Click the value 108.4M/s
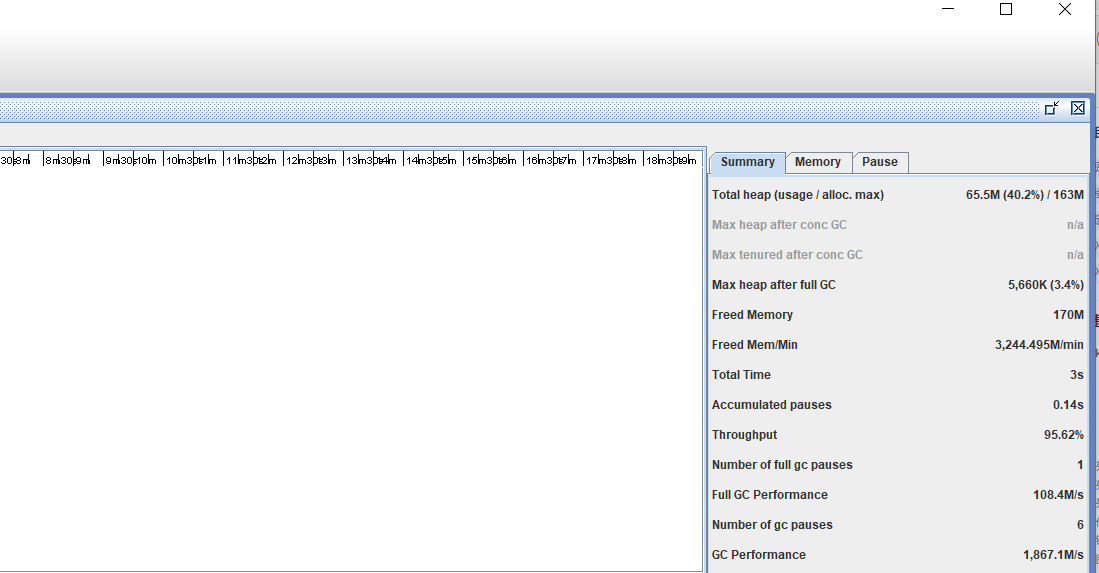This screenshot has width=1099, height=573. click(x=1058, y=495)
